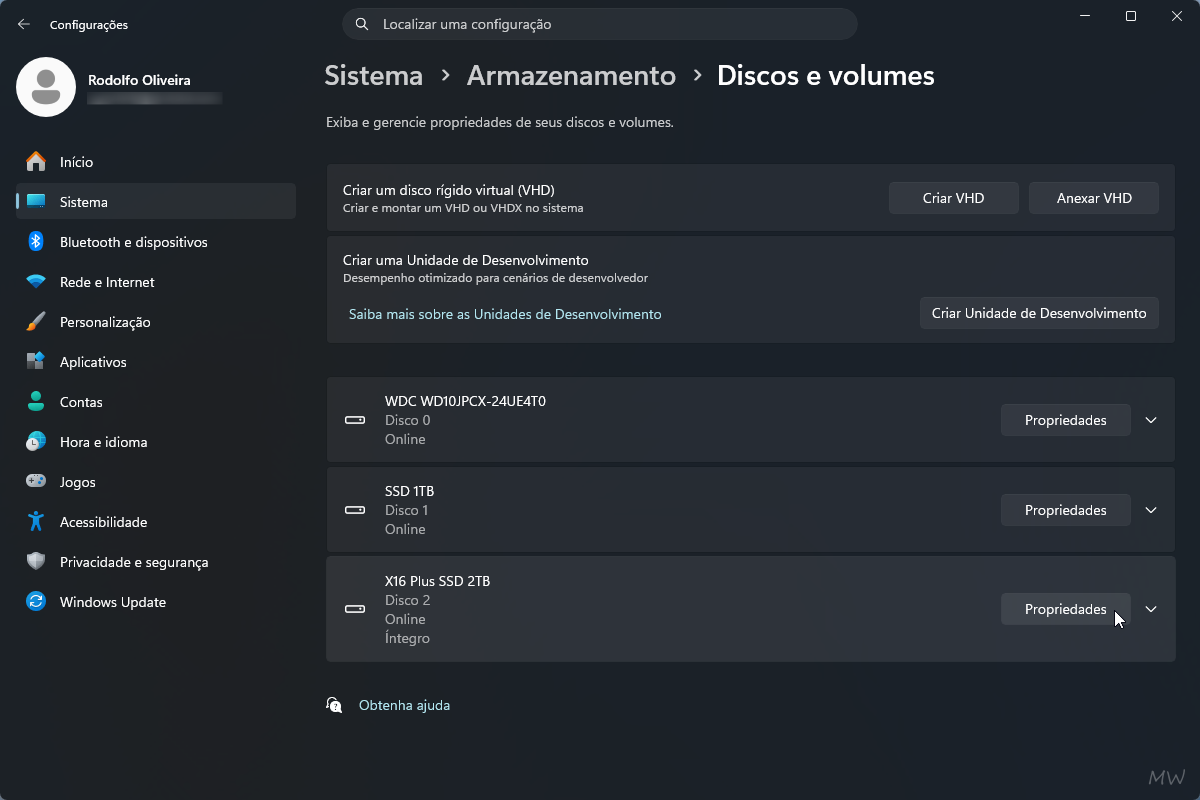Open Propriedades for Disco 0
This screenshot has height=800, width=1200.
point(1066,420)
